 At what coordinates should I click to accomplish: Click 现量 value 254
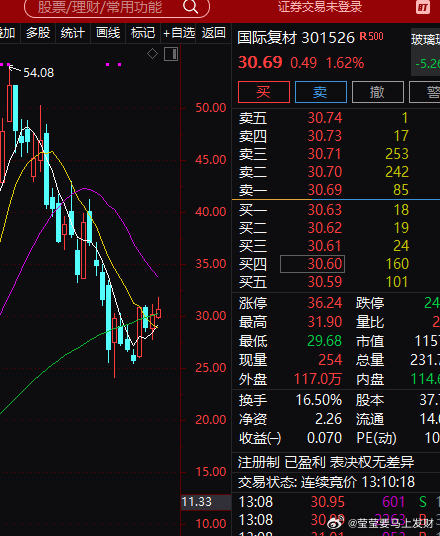pos(330,360)
